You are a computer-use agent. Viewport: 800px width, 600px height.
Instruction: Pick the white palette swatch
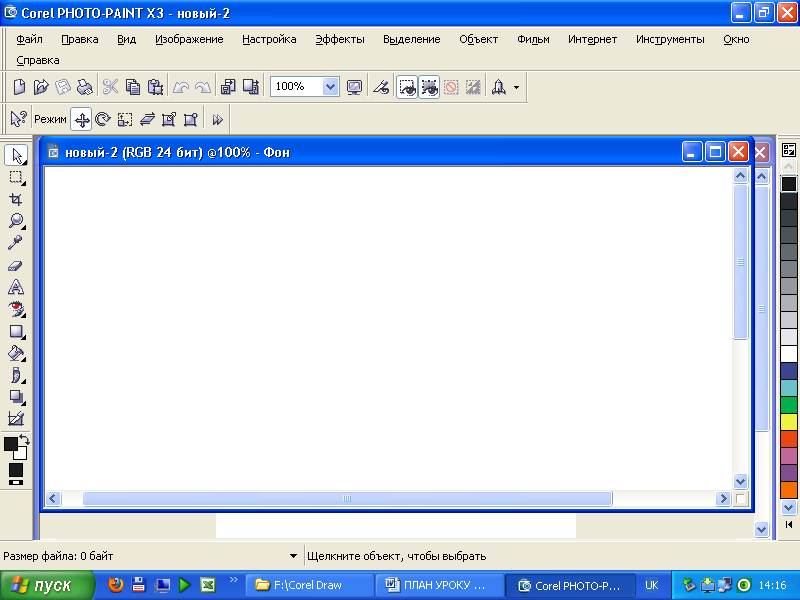pyautogui.click(x=789, y=354)
